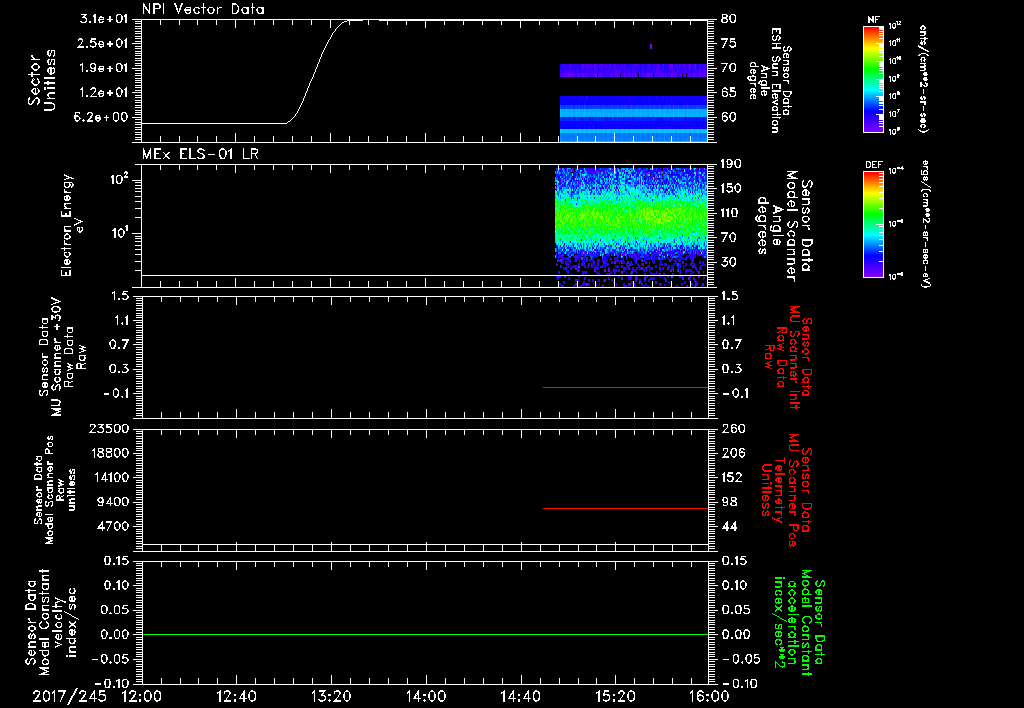Click the '15:20' time axis label
Image resolution: width=1024 pixels, height=708 pixels.
click(x=615, y=696)
